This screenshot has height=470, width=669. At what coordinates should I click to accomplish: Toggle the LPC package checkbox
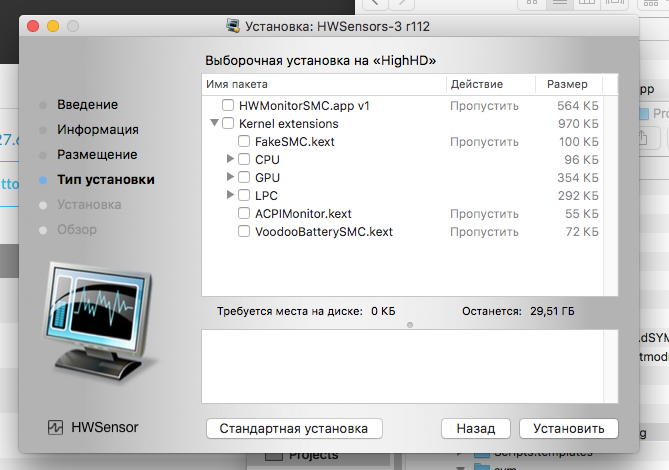pos(244,195)
